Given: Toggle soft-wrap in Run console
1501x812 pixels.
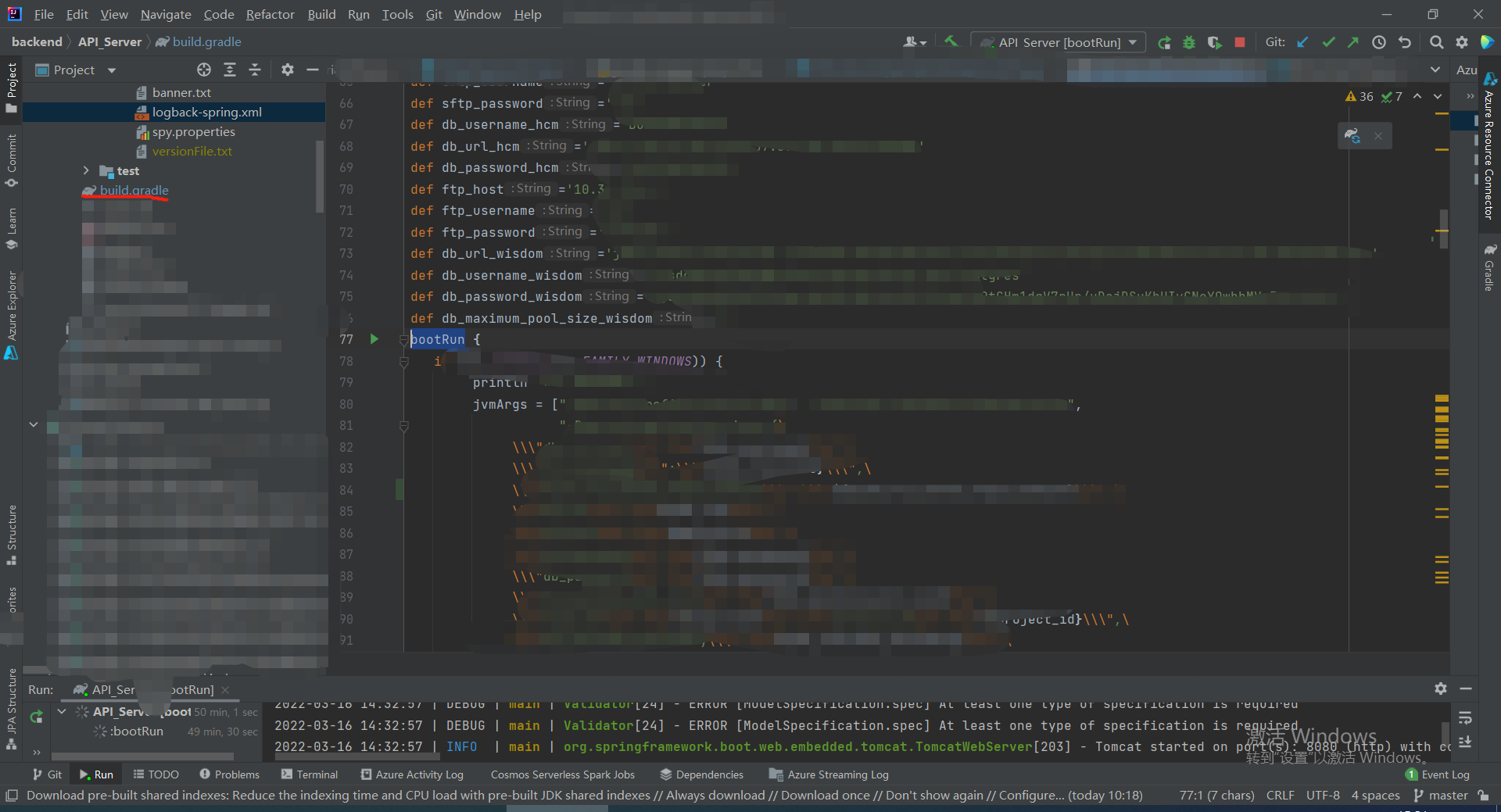Looking at the screenshot, I should coord(1465,718).
